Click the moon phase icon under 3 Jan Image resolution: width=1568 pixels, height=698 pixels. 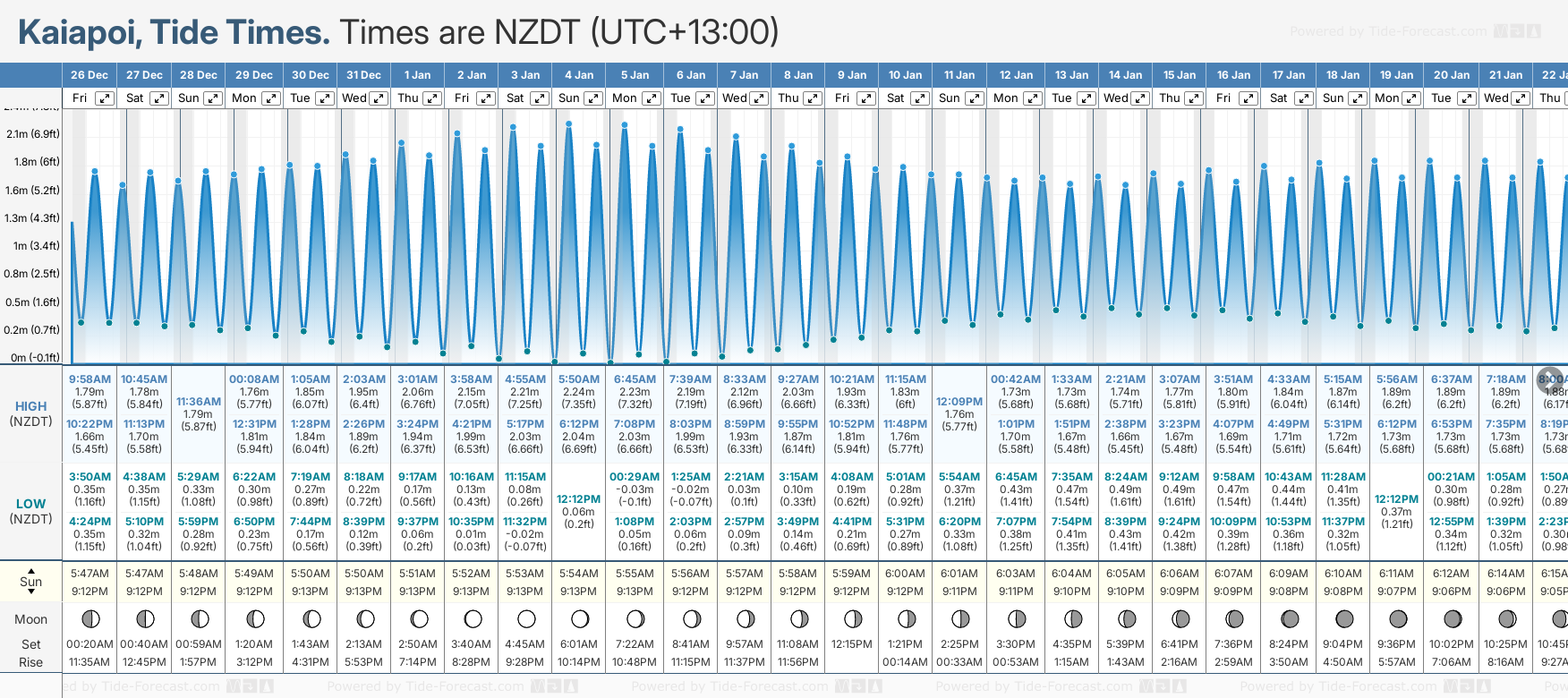[x=526, y=618]
